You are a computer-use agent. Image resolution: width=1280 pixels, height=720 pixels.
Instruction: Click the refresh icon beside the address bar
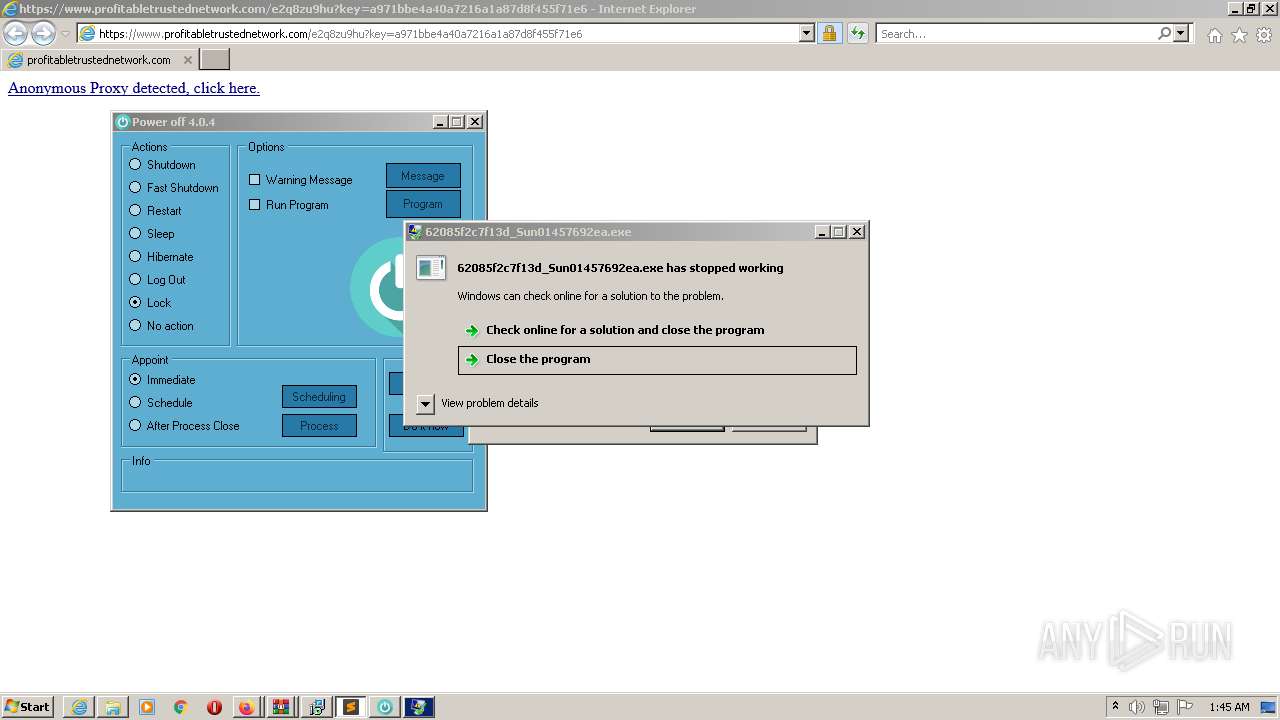point(857,34)
